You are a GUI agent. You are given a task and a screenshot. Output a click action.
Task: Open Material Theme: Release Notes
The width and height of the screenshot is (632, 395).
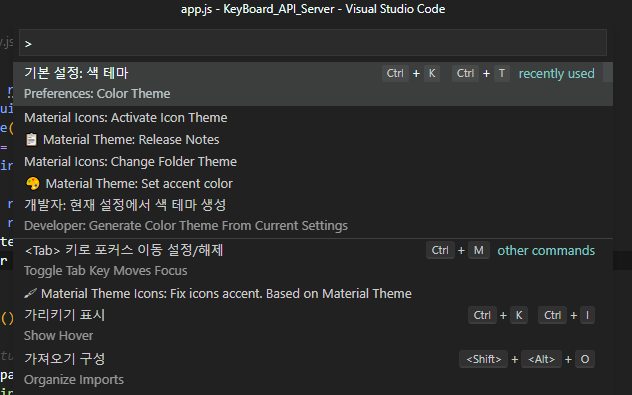pyautogui.click(x=313, y=139)
